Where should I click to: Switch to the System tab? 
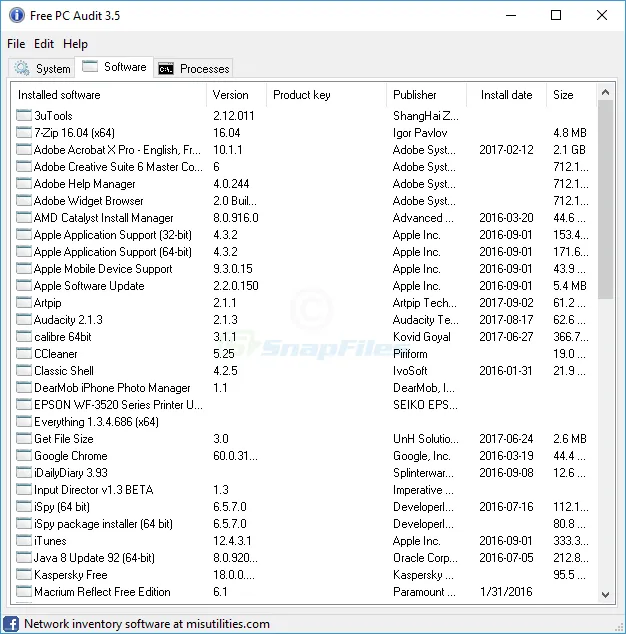(42, 68)
